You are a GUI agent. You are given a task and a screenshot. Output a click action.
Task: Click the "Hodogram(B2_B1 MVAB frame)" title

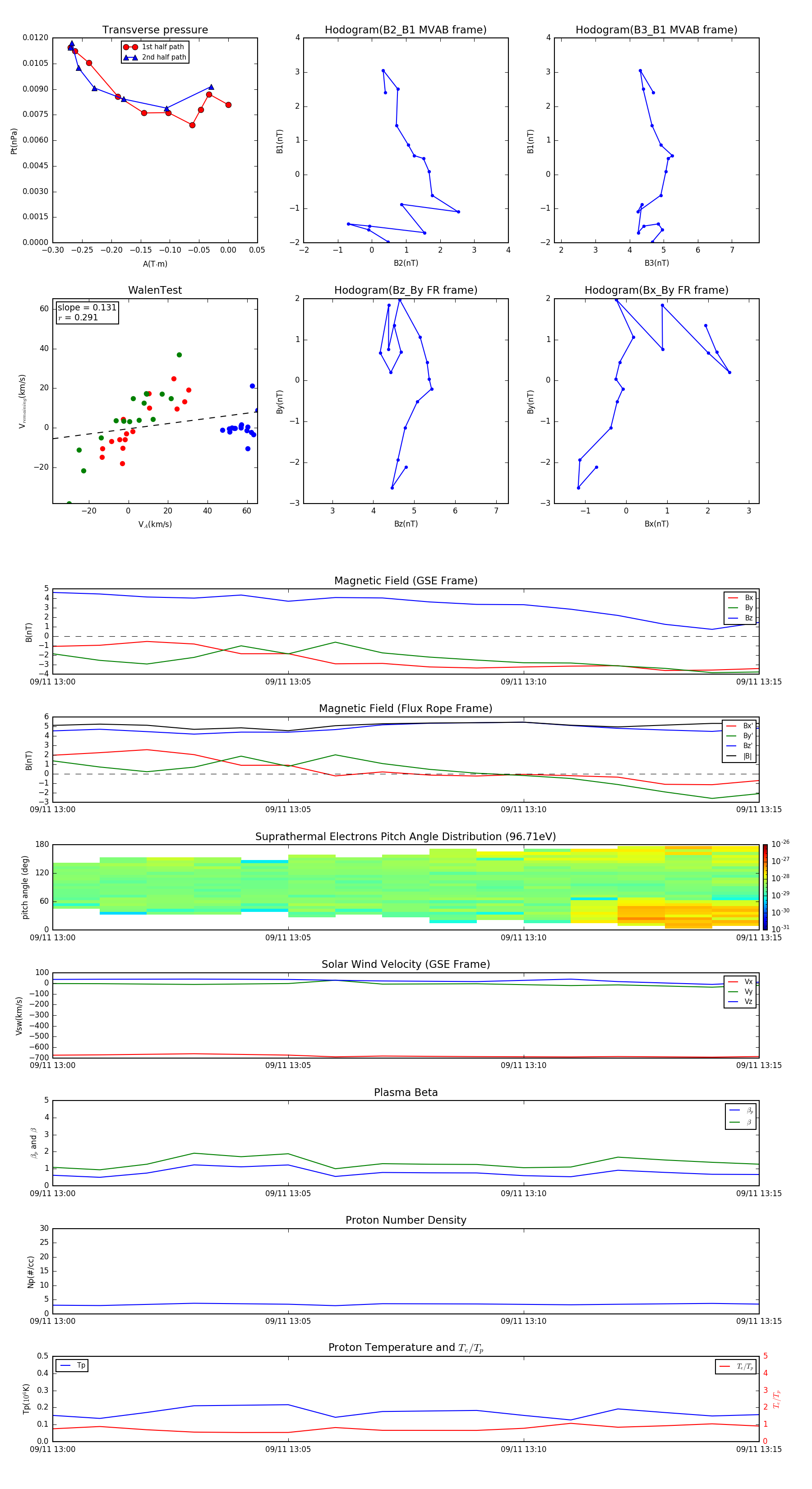(x=406, y=30)
